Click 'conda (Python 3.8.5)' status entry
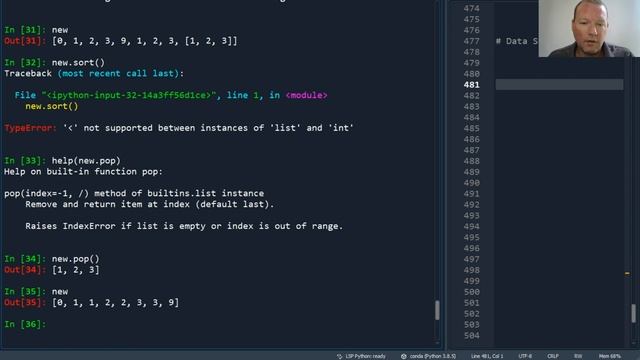The width and height of the screenshot is (640, 360). (x=433, y=356)
